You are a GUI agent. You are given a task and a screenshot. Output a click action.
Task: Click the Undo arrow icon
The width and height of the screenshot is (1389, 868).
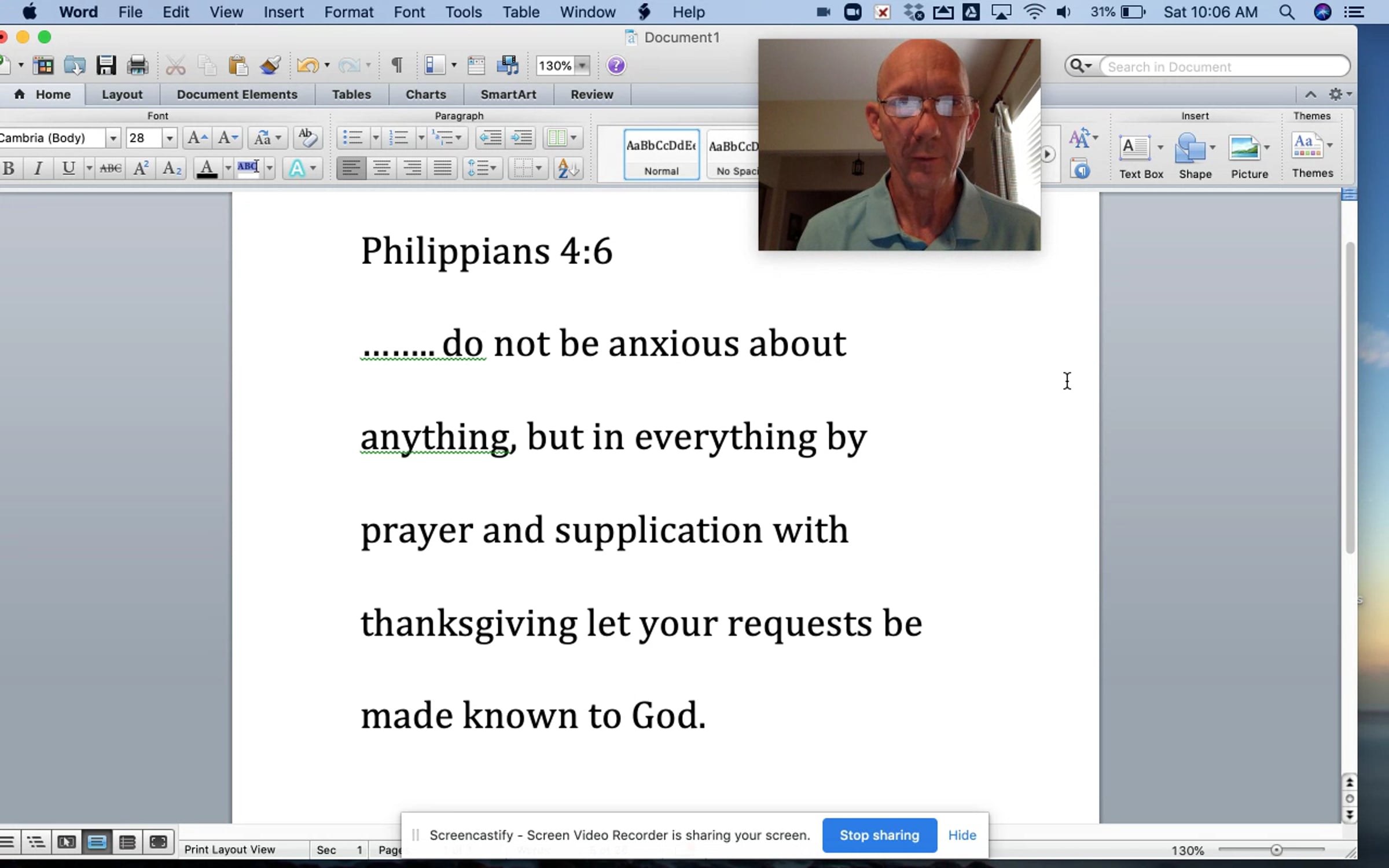tap(307, 65)
